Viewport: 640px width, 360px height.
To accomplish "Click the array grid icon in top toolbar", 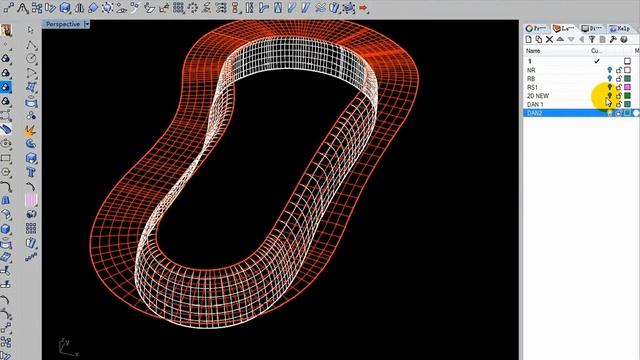I will click(x=178, y=7).
